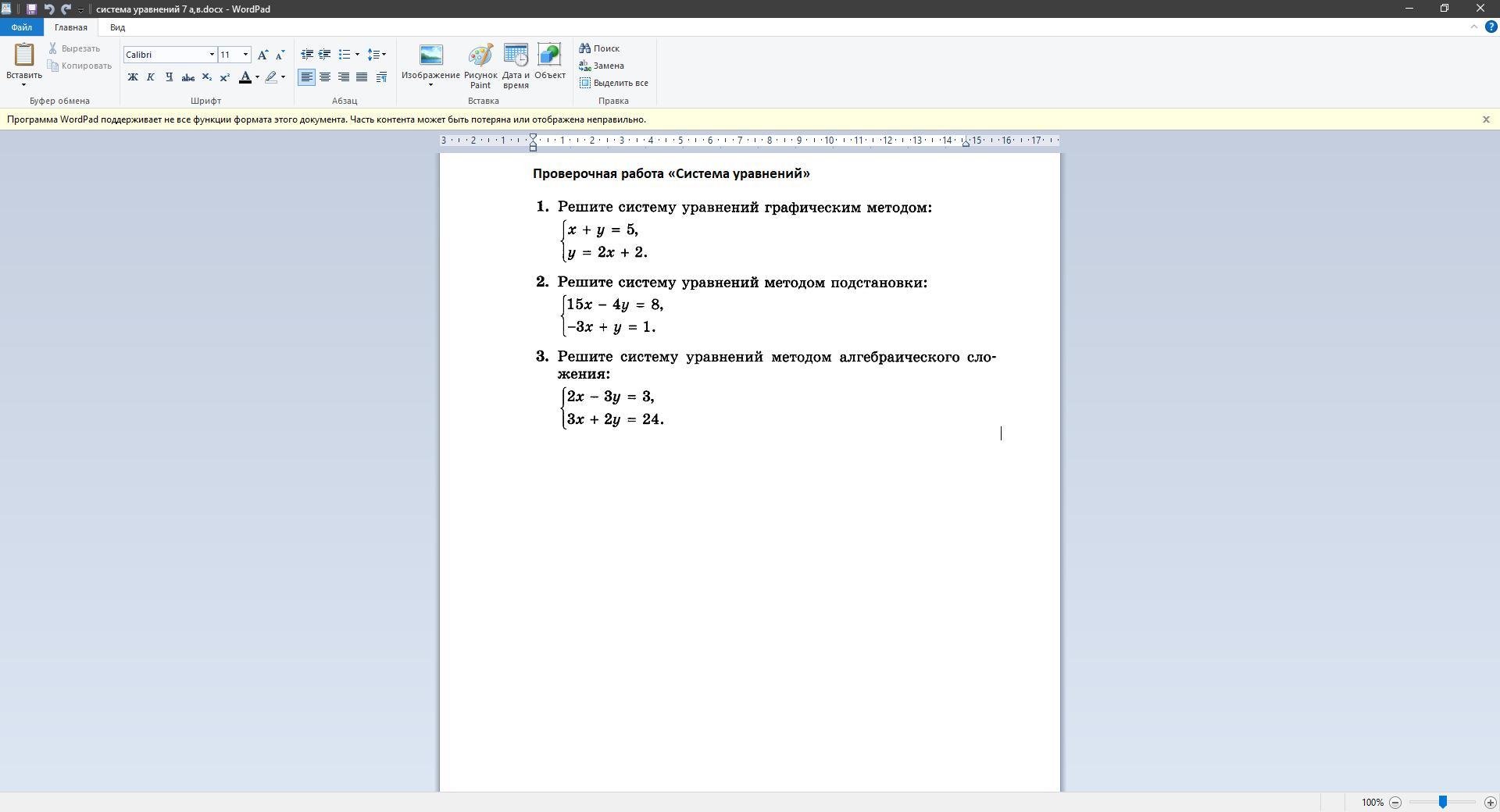The width and height of the screenshot is (1500, 812).
Task: Click the equation 3x + 2y = 24
Action: click(616, 419)
